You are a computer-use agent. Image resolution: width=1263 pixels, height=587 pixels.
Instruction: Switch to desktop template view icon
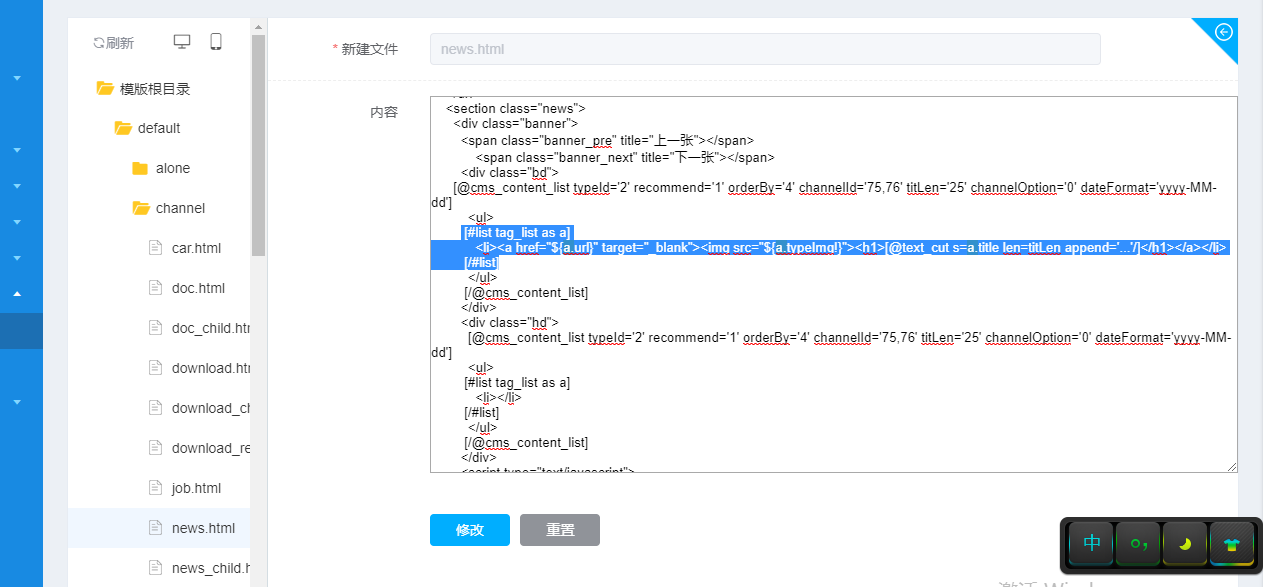pos(182,42)
